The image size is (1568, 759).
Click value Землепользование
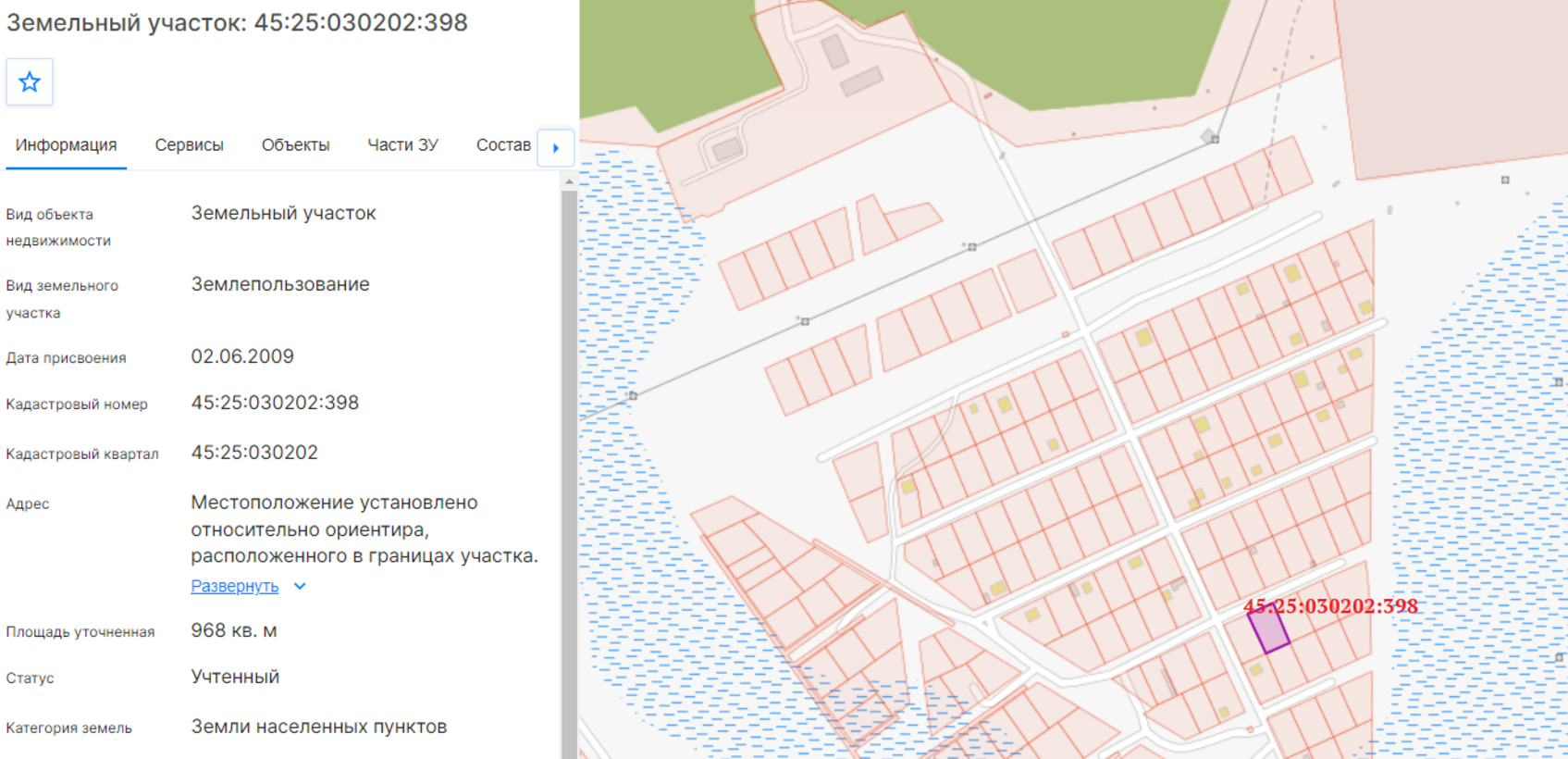280,284
